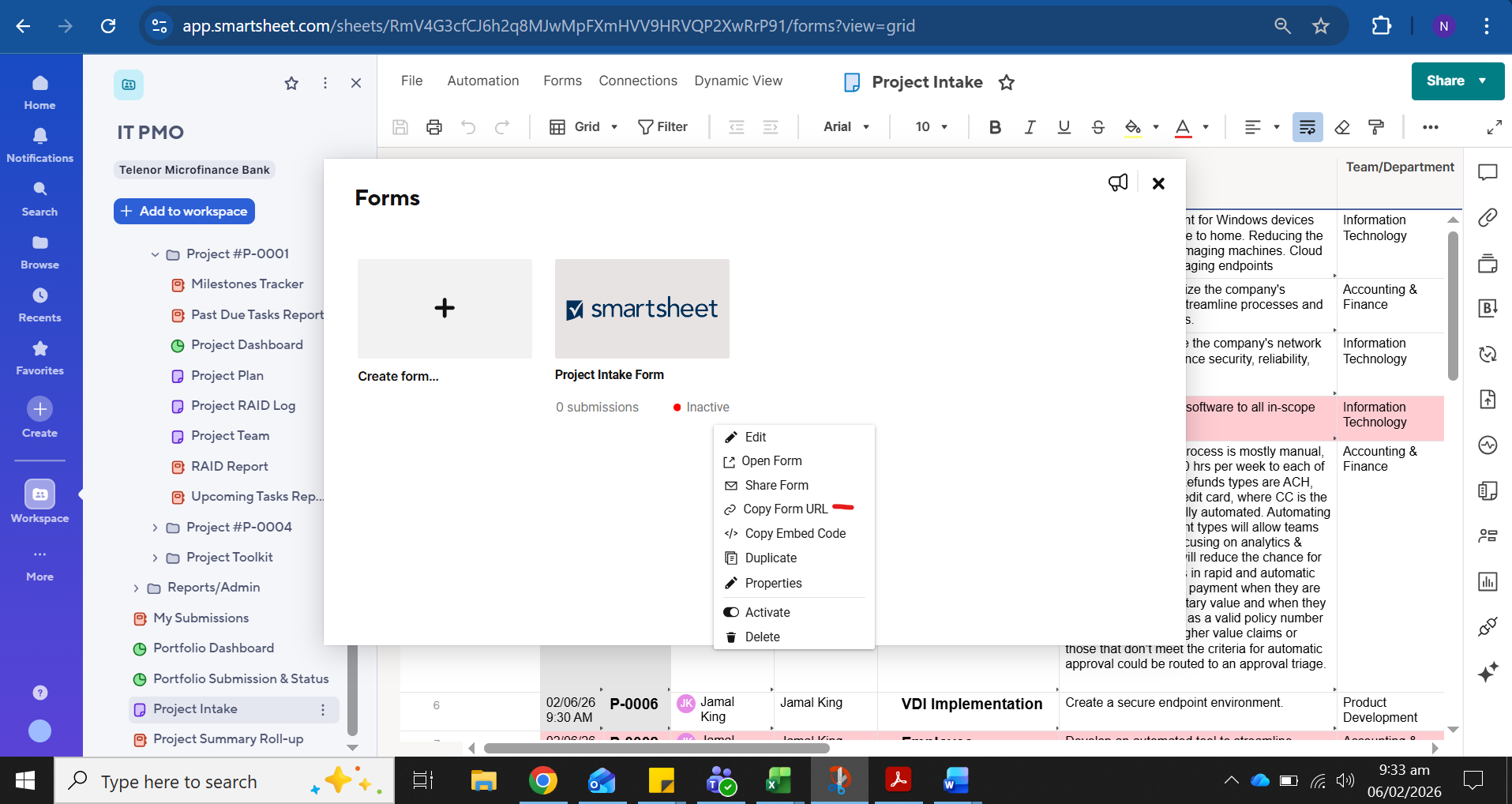Open the font size 10 dropdown

(x=932, y=127)
